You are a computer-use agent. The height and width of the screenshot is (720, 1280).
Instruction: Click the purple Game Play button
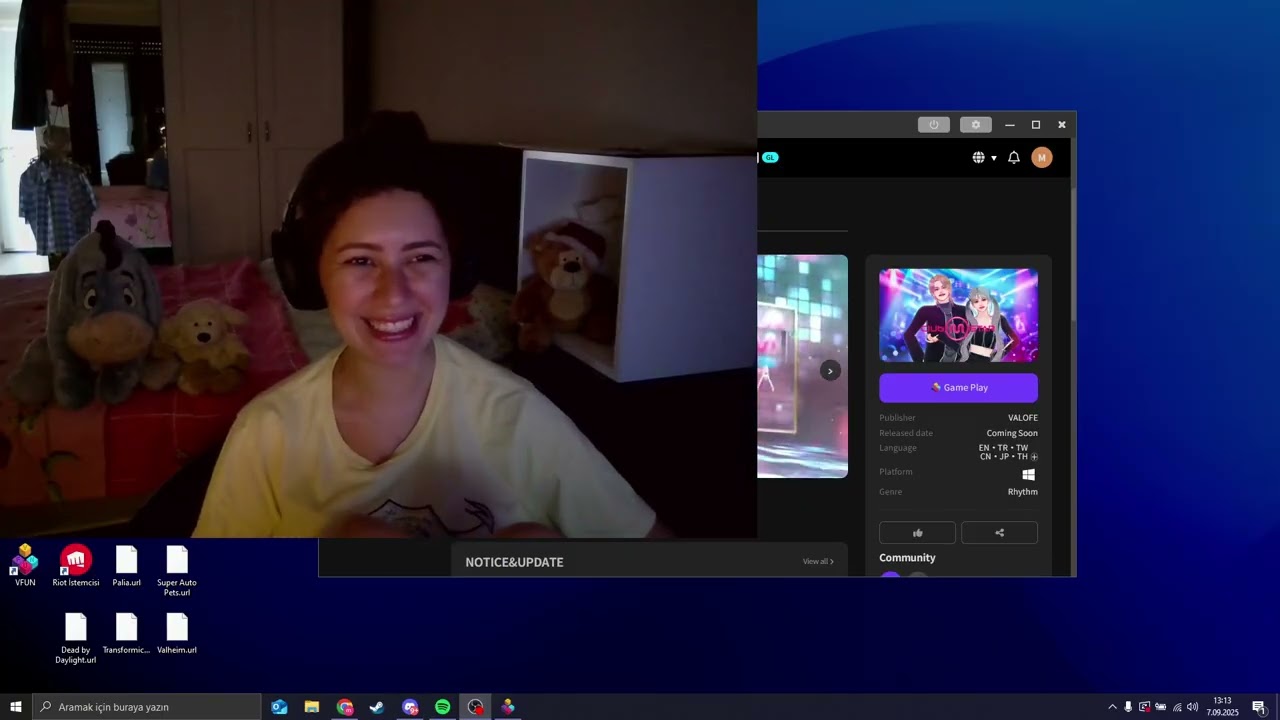(x=958, y=388)
